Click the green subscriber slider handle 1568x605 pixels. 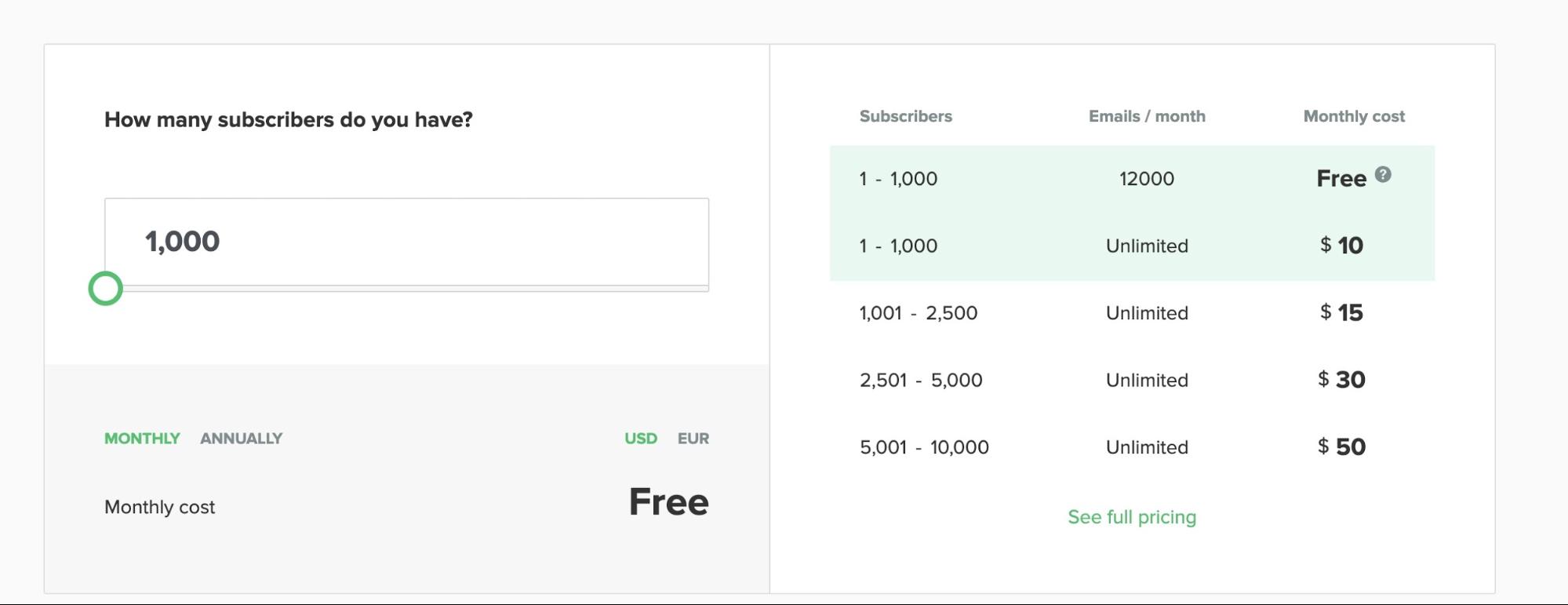106,289
